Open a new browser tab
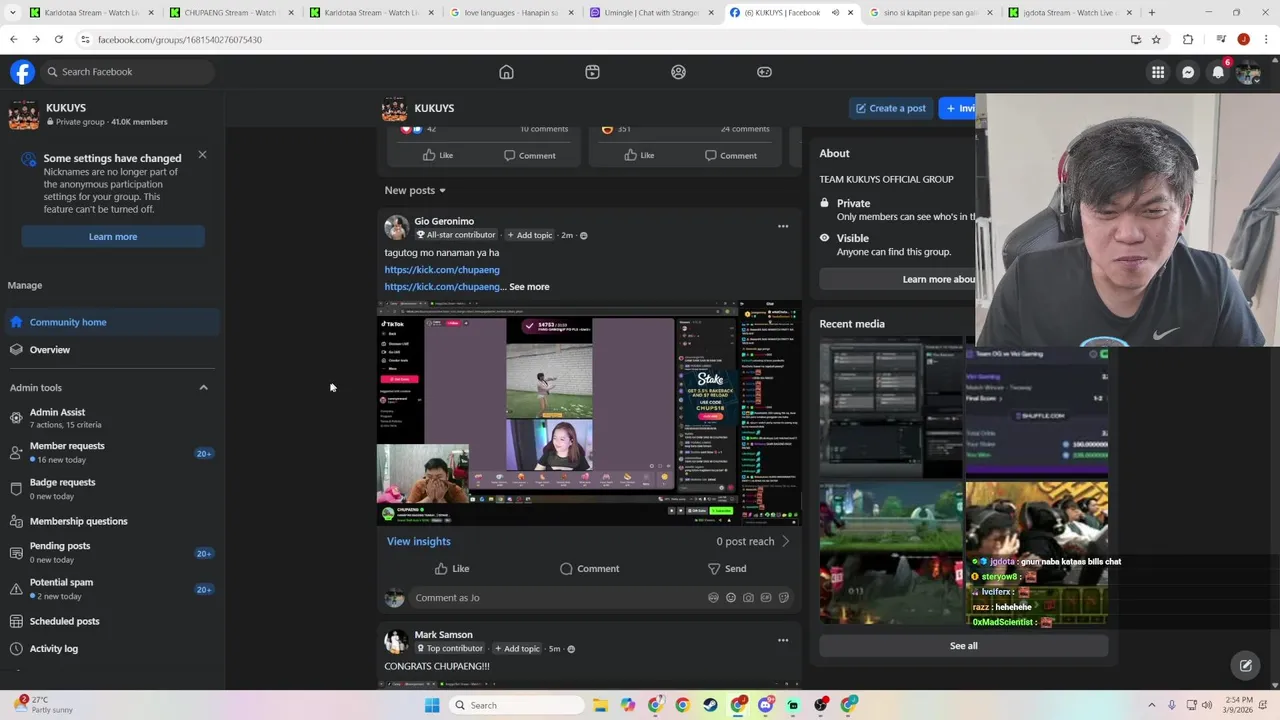1280x720 pixels. (1152, 13)
